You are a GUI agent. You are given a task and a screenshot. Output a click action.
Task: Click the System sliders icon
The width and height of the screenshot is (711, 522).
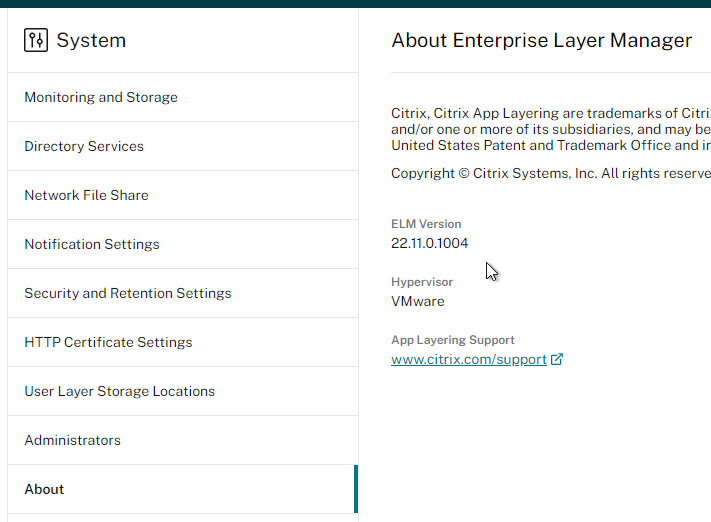(36, 40)
